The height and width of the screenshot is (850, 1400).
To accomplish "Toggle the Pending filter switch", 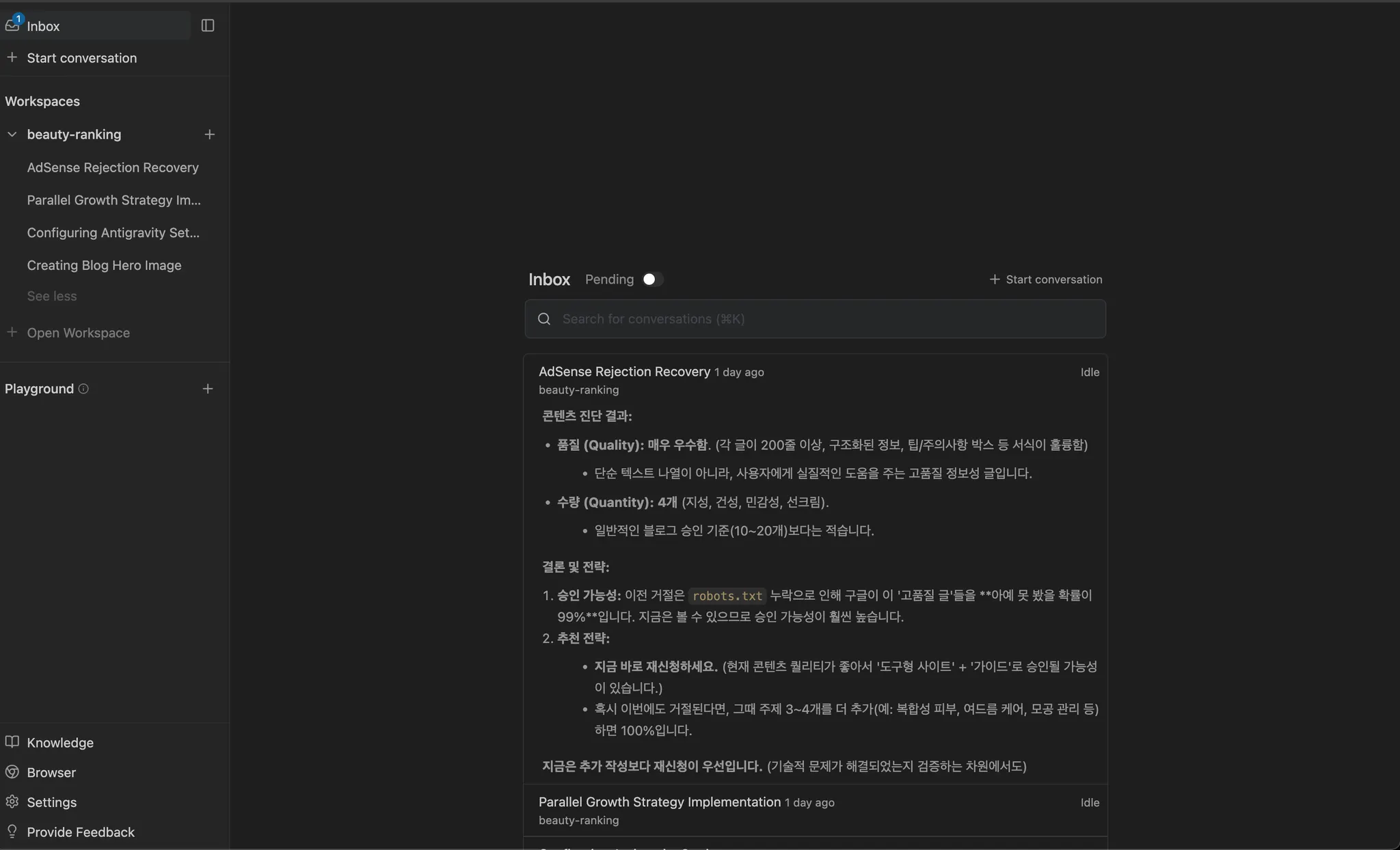I will coord(652,279).
